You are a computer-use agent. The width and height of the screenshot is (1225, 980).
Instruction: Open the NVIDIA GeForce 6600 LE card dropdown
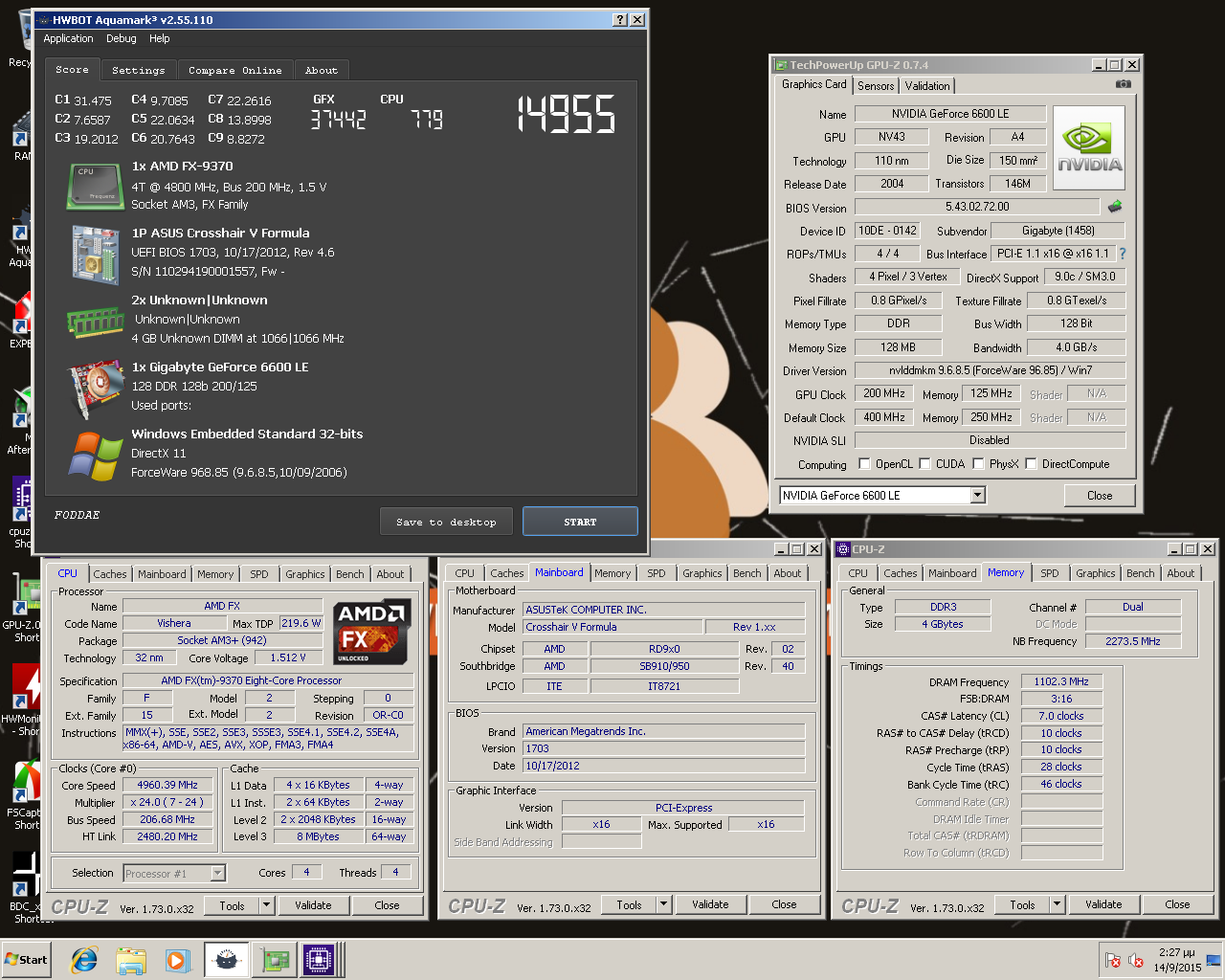tap(977, 495)
